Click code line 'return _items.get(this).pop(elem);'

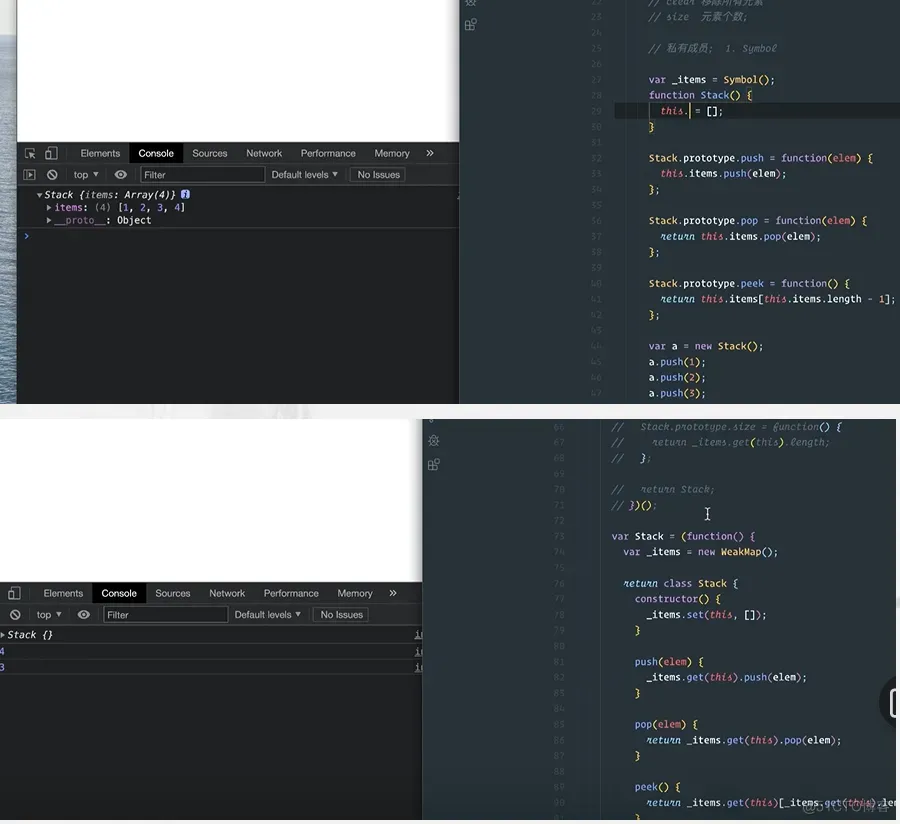tap(743, 740)
